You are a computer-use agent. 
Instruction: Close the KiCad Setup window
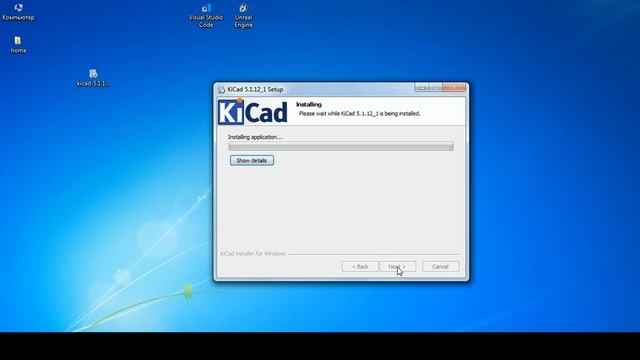[454, 88]
